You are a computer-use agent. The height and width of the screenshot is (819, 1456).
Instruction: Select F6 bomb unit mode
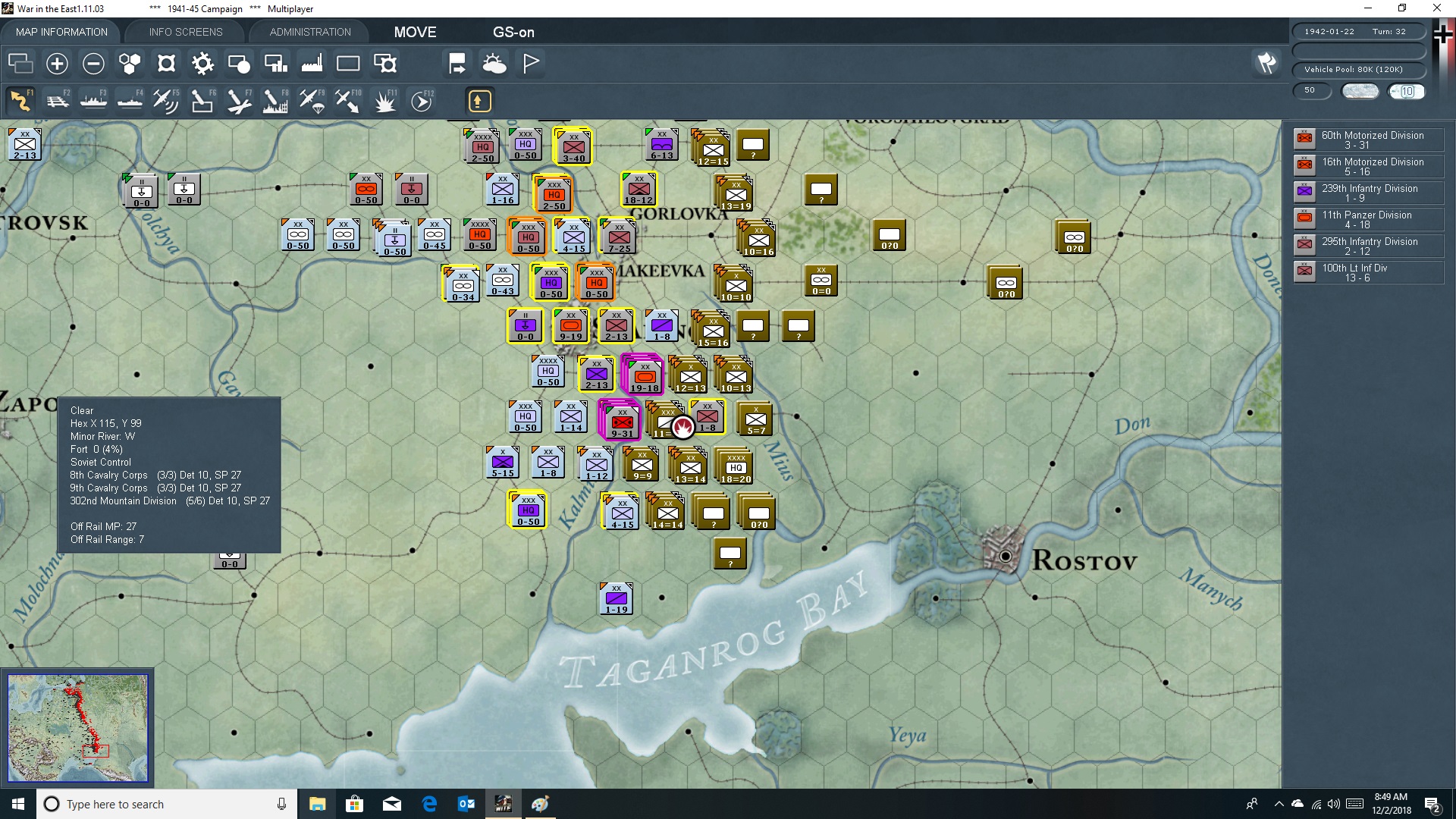[x=202, y=101]
